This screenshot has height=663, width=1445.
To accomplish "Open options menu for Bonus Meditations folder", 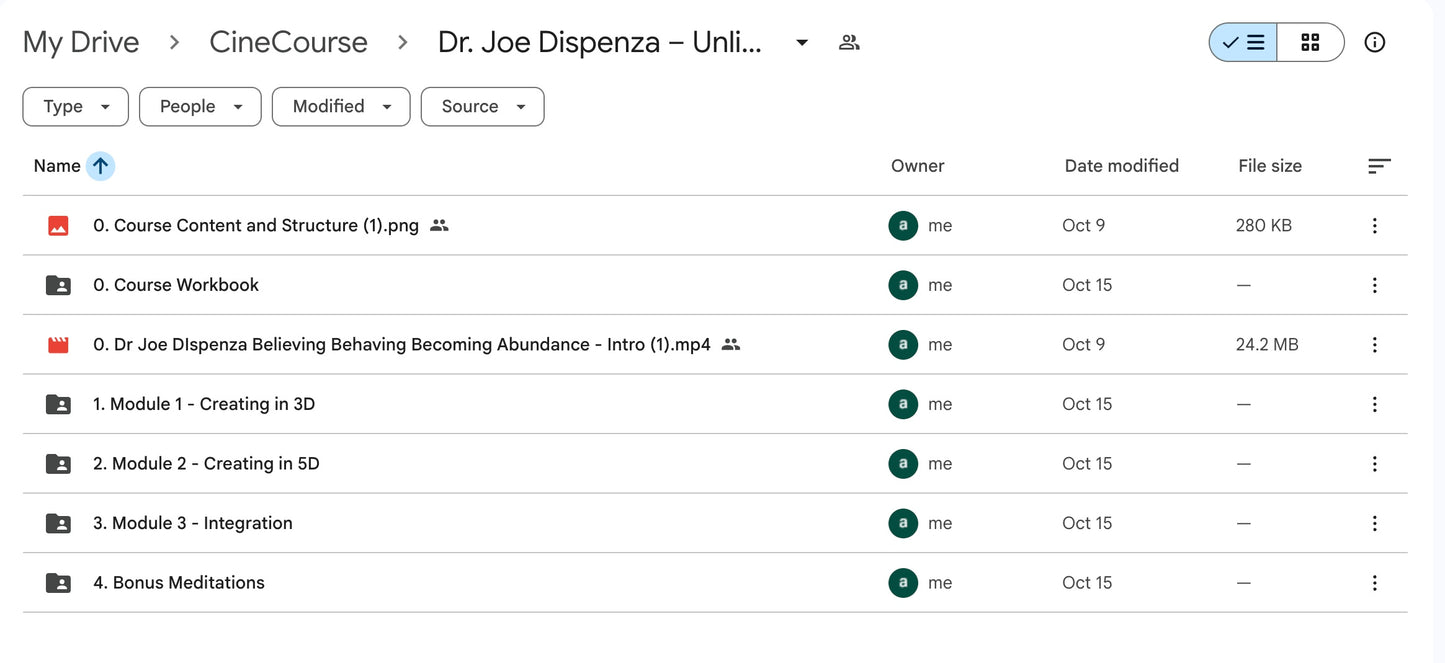I will (1374, 582).
